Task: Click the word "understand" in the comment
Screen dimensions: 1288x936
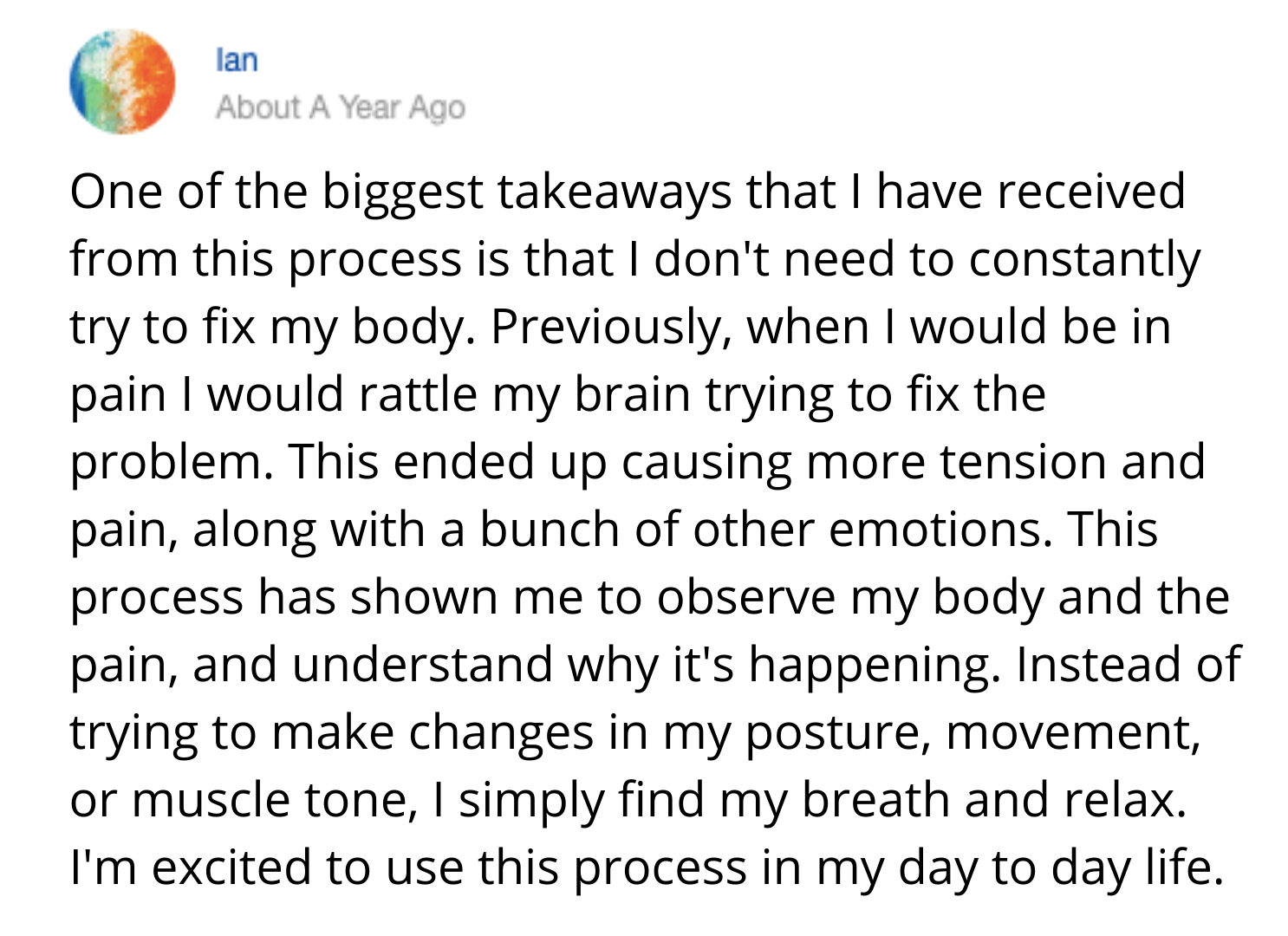Action: coord(422,665)
